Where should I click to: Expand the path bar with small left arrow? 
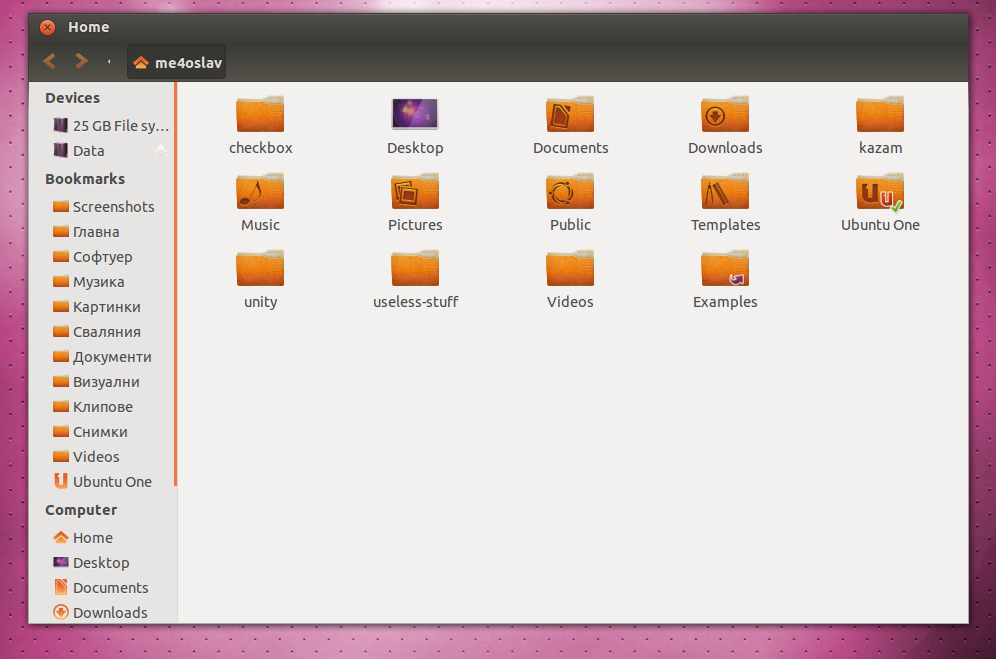(x=109, y=62)
